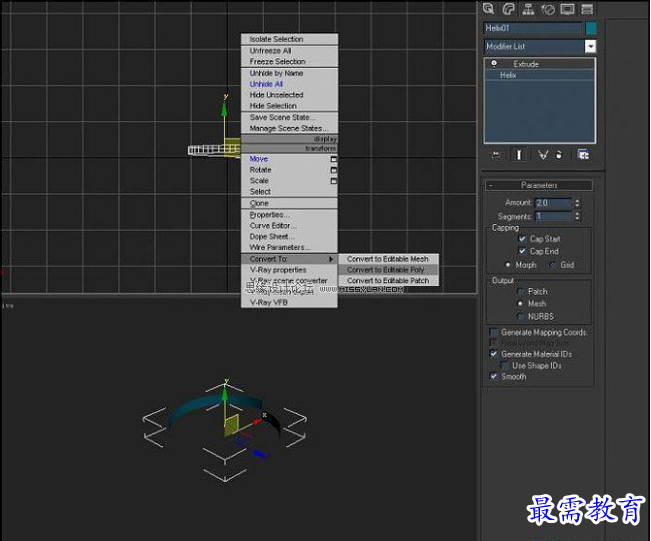
Task: Select Patch output option
Action: (x=520, y=291)
